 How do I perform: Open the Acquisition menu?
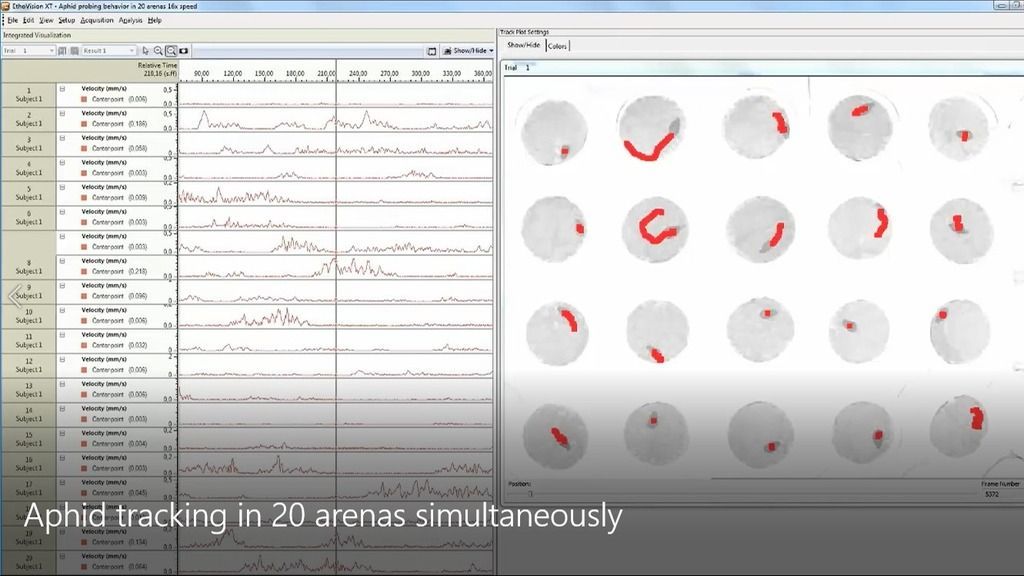(x=97, y=20)
